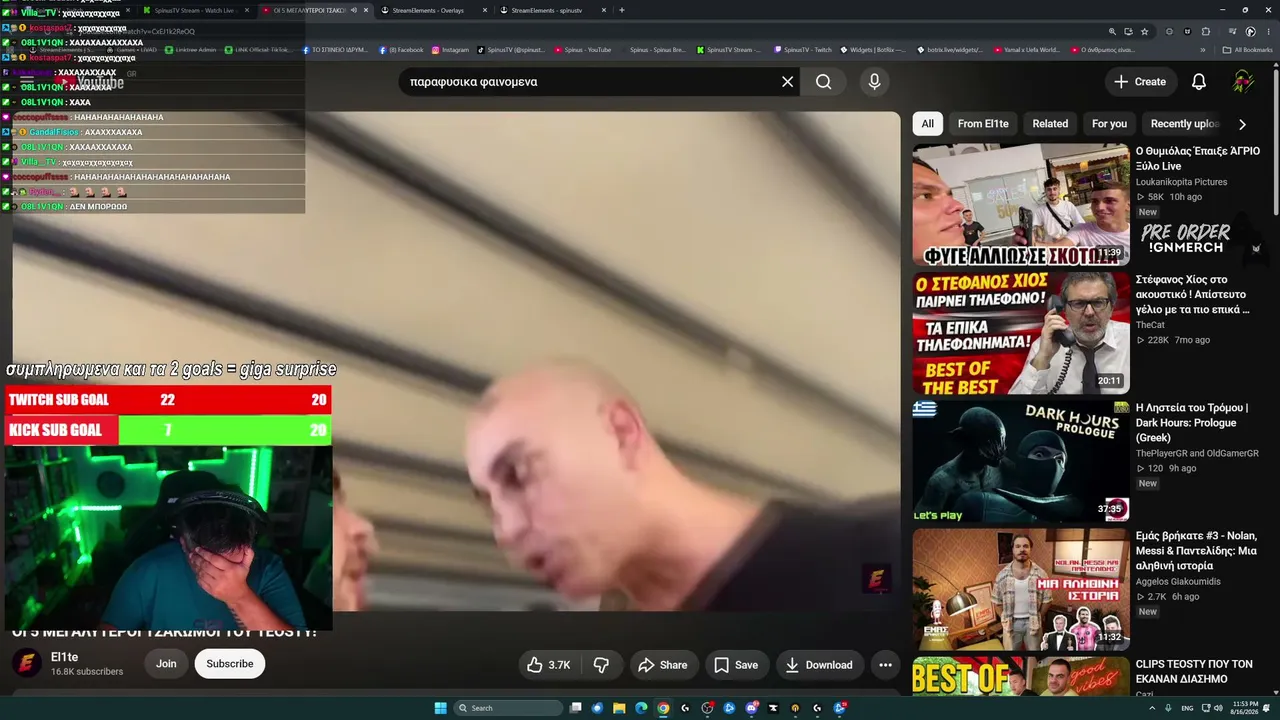The height and width of the screenshot is (720, 1280).
Task: Dislike the video with thumbs-down
Action: tap(601, 665)
